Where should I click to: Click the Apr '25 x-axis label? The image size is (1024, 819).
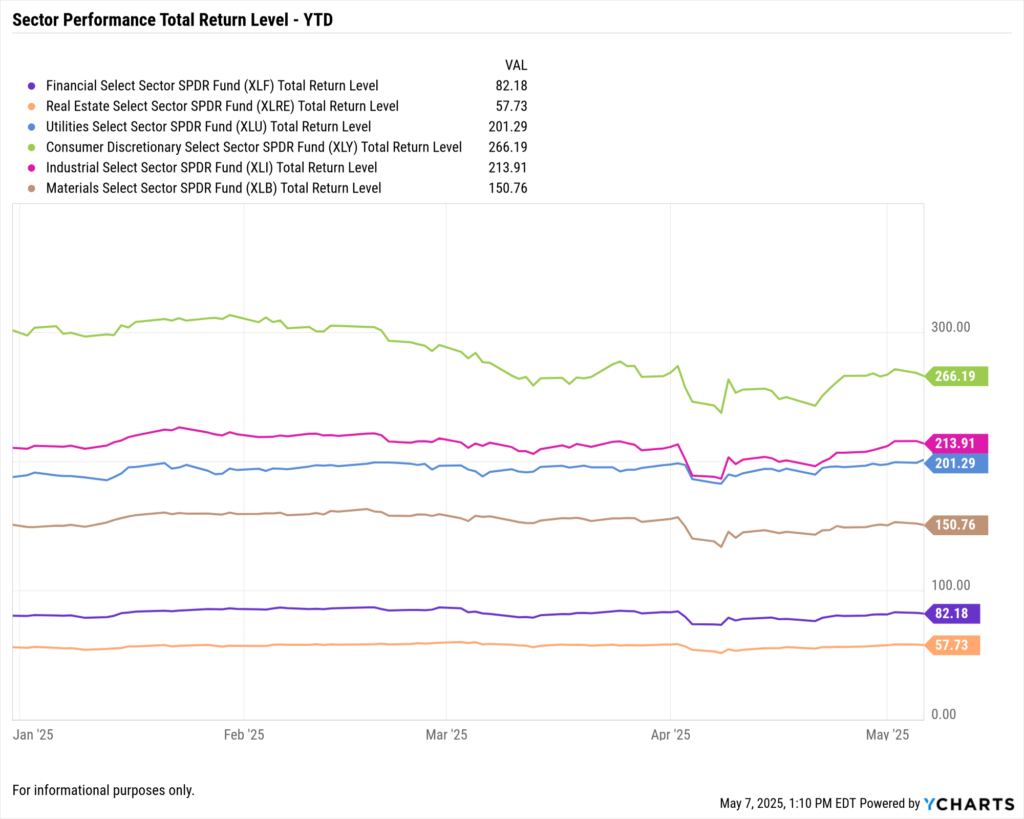(x=671, y=735)
